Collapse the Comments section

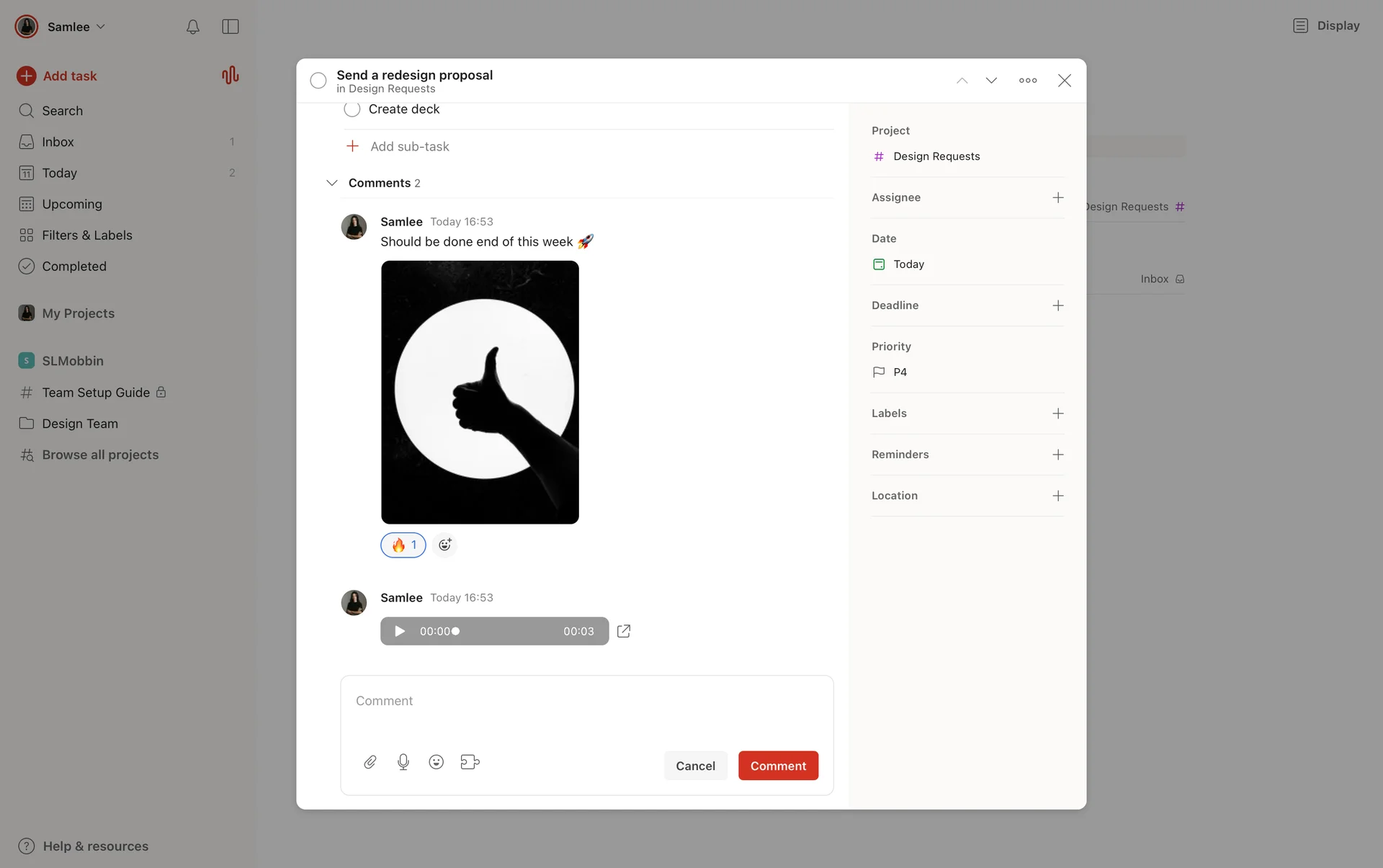point(332,183)
